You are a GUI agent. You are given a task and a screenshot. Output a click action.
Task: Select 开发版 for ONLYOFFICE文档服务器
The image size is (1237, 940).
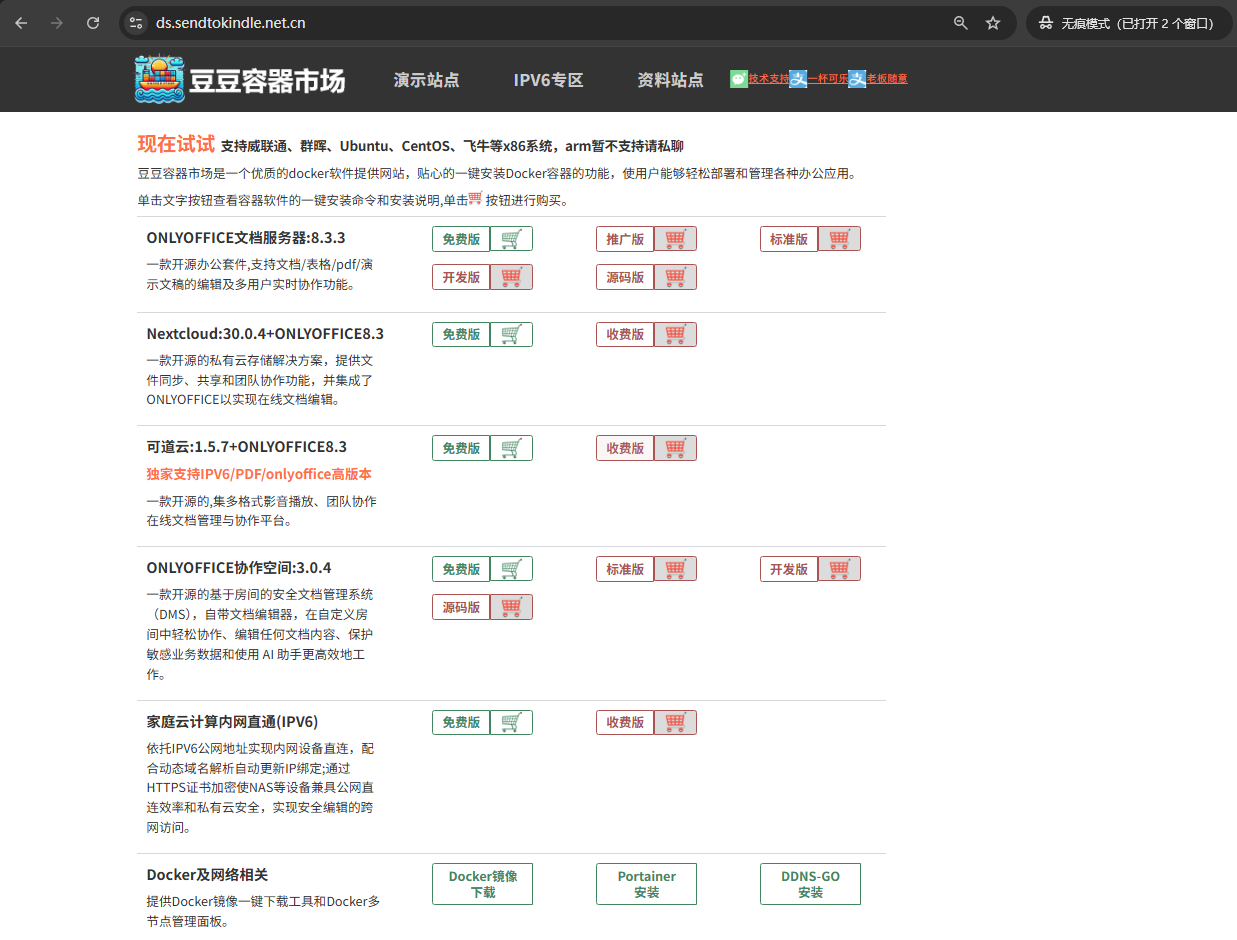click(x=461, y=277)
